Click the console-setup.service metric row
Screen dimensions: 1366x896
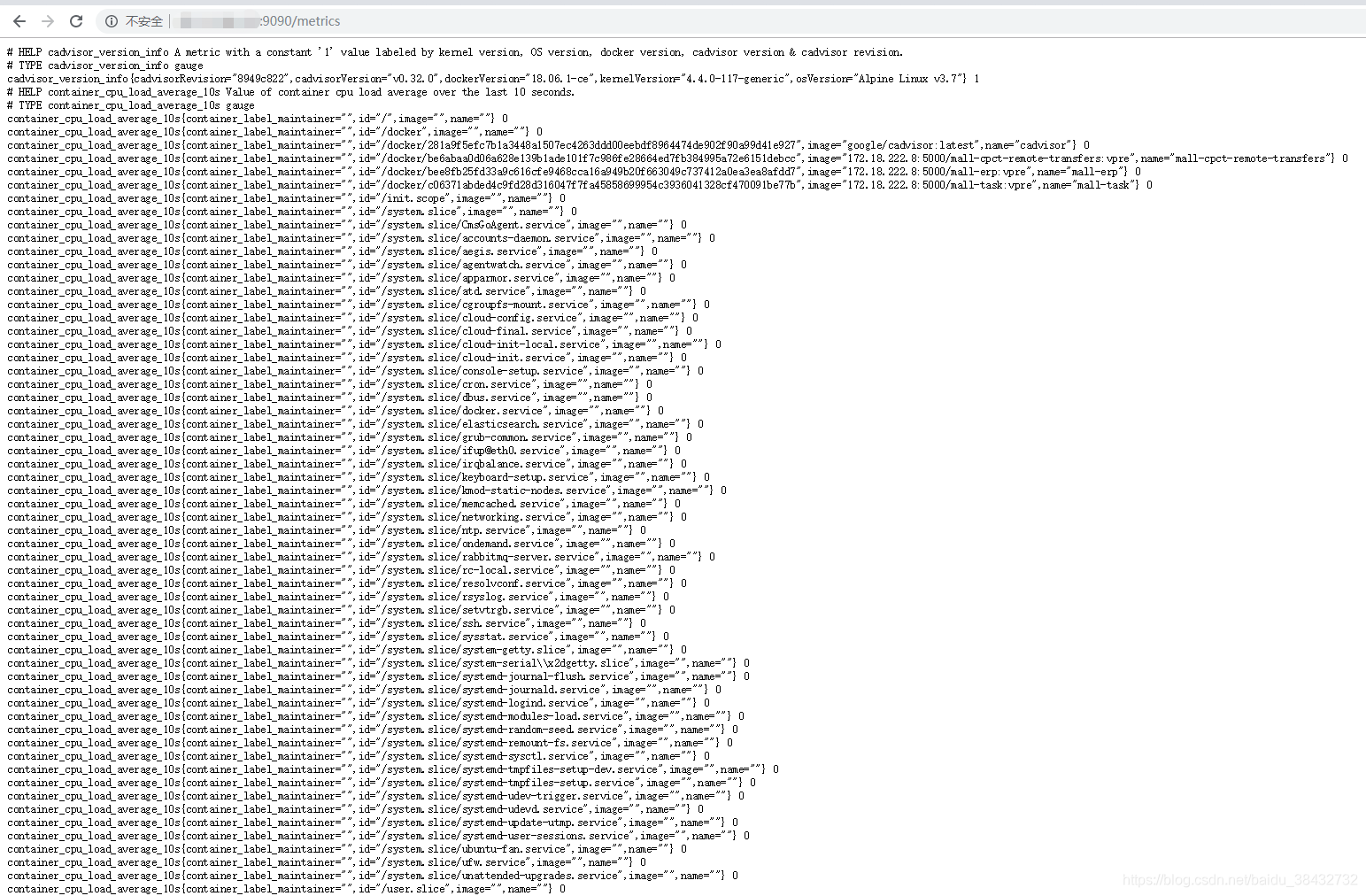(x=355, y=371)
